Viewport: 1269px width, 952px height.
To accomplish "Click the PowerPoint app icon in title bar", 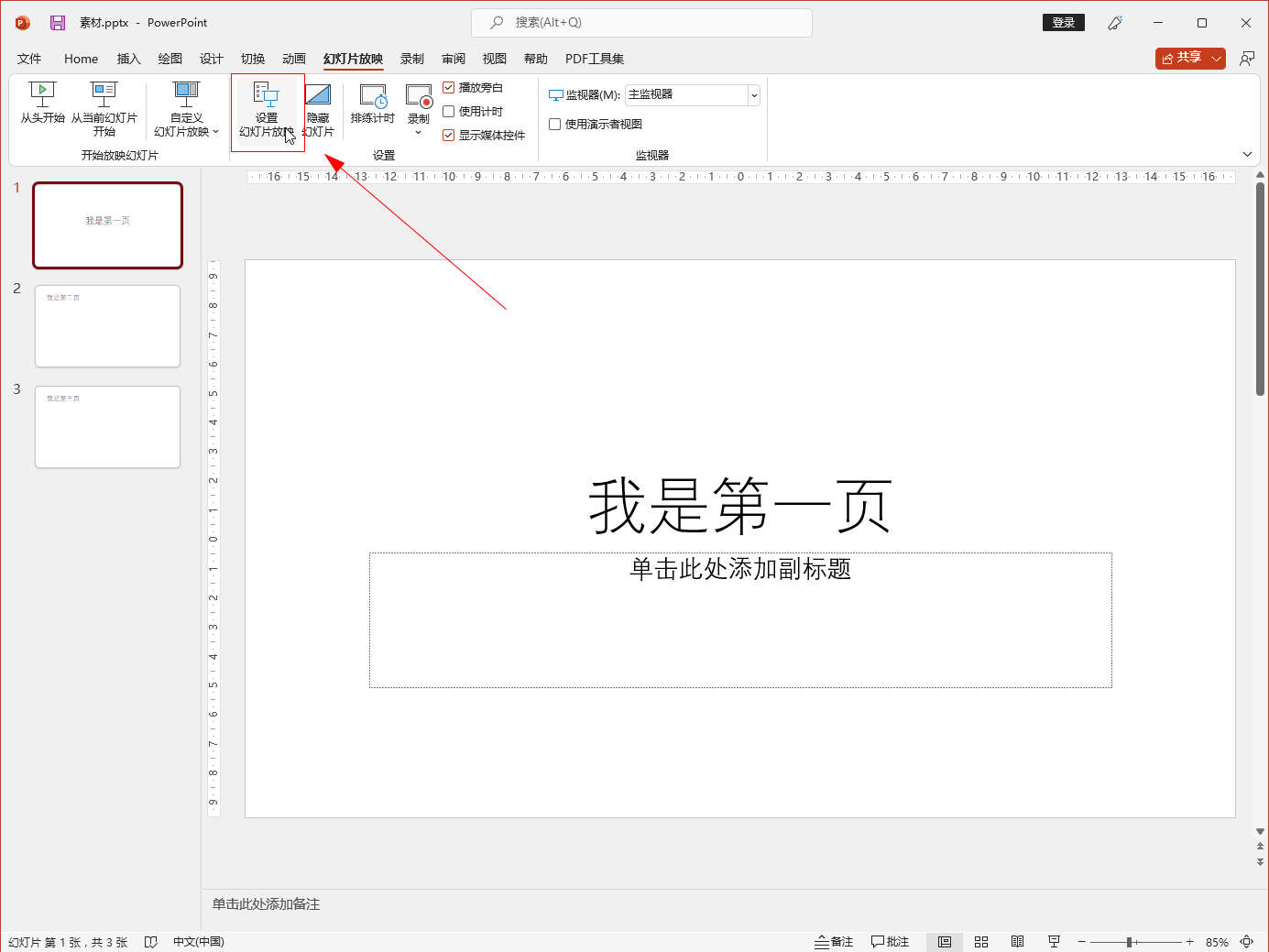I will point(23,23).
